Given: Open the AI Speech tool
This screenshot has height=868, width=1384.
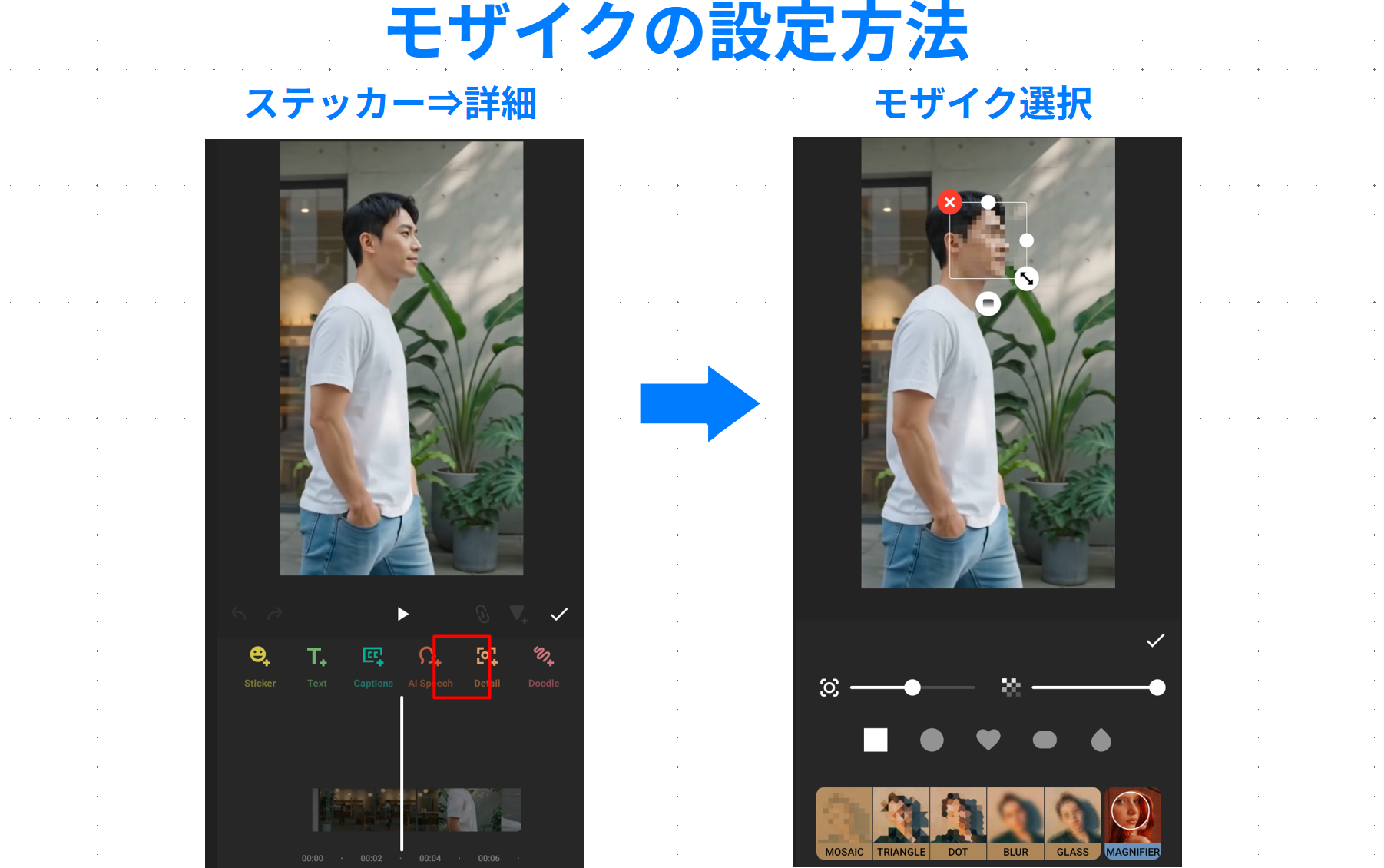Looking at the screenshot, I should [x=430, y=666].
